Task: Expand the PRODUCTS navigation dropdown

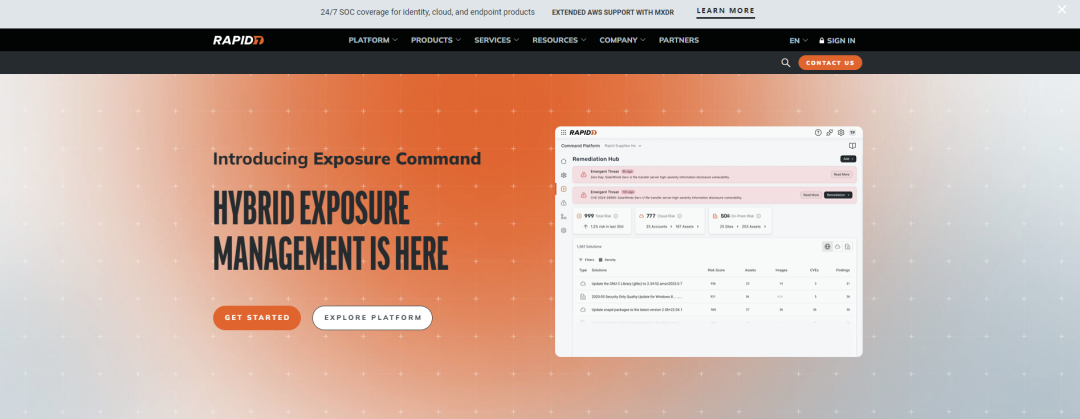Action: 436,40
